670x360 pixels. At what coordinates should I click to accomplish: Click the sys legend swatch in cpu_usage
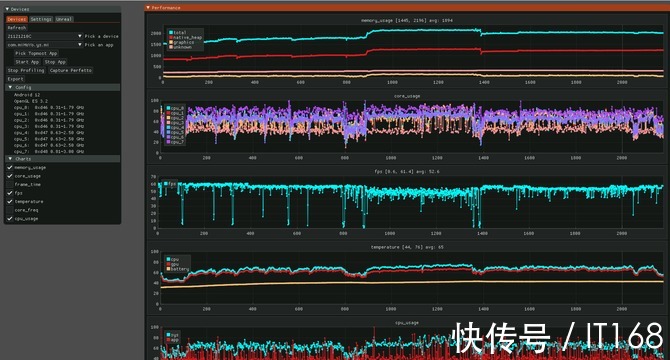(168, 335)
